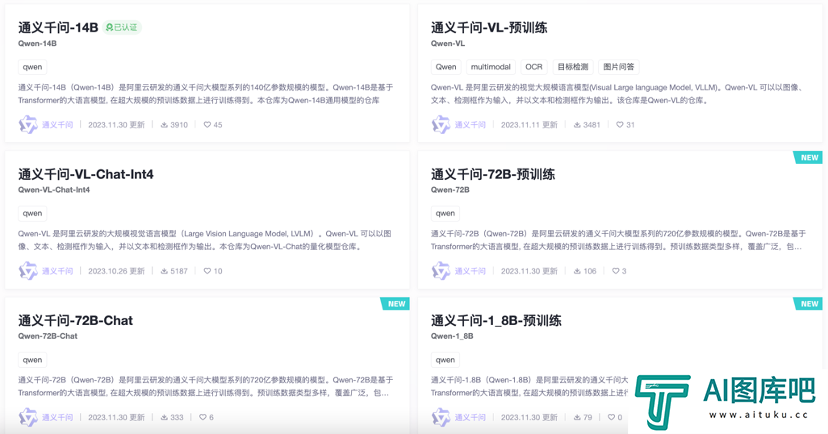
Task: Click 通义千问 avatar on Qwen-14B card
Action: (28, 125)
